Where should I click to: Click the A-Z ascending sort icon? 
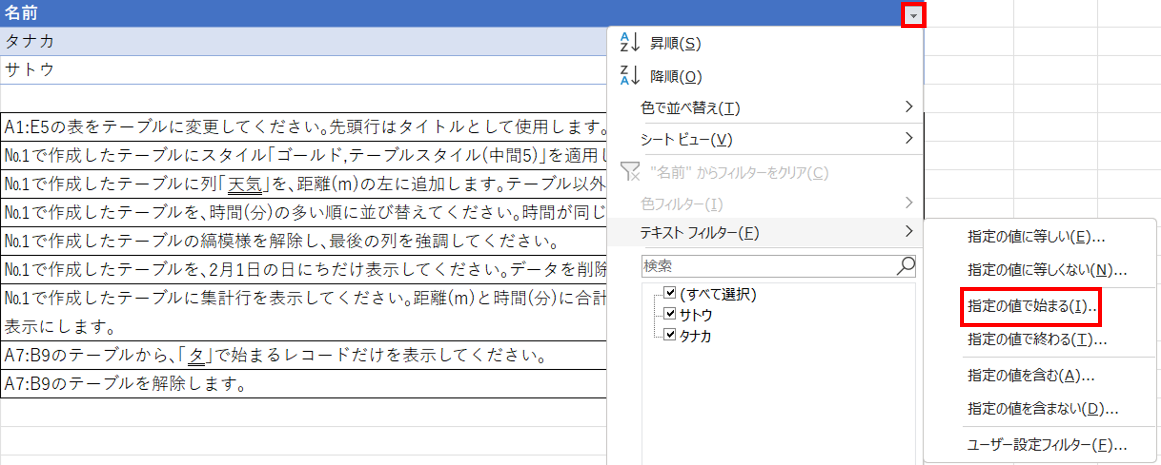point(628,43)
